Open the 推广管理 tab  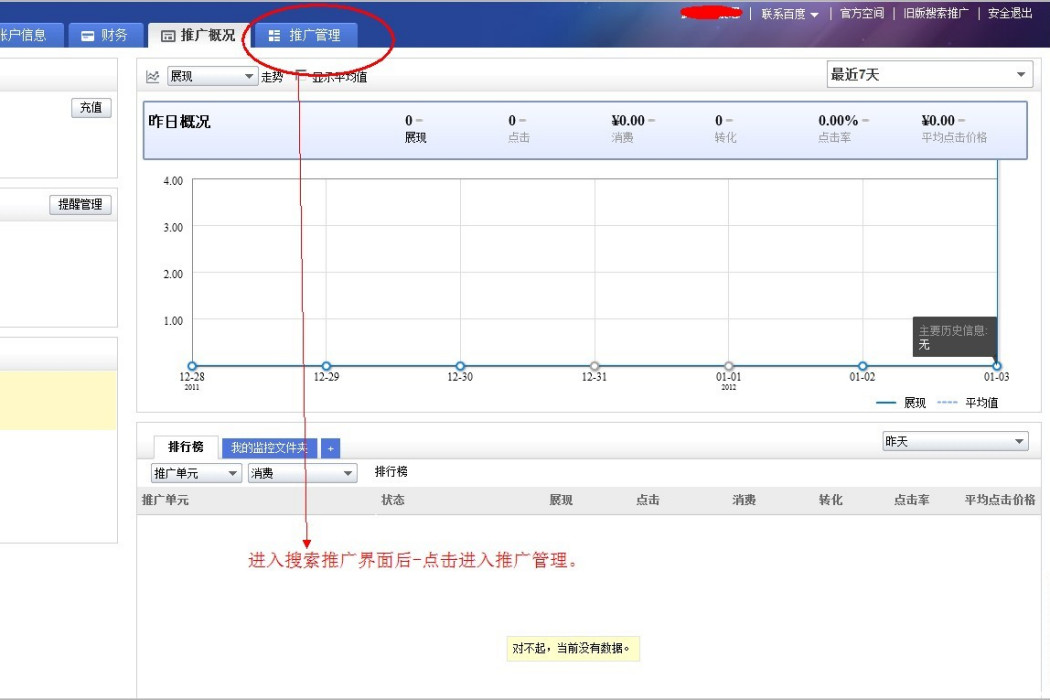(305, 35)
